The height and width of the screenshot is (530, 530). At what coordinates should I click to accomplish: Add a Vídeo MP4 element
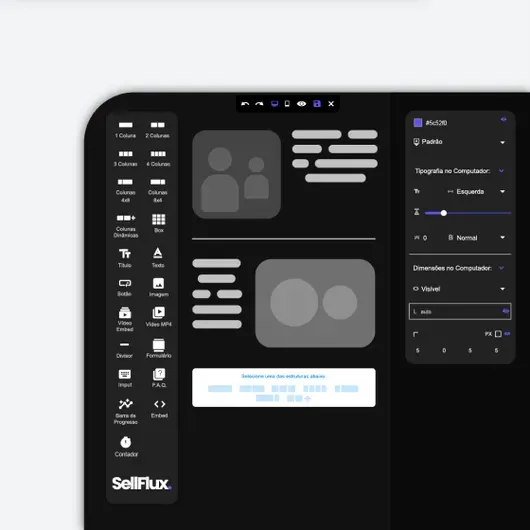(x=159, y=317)
